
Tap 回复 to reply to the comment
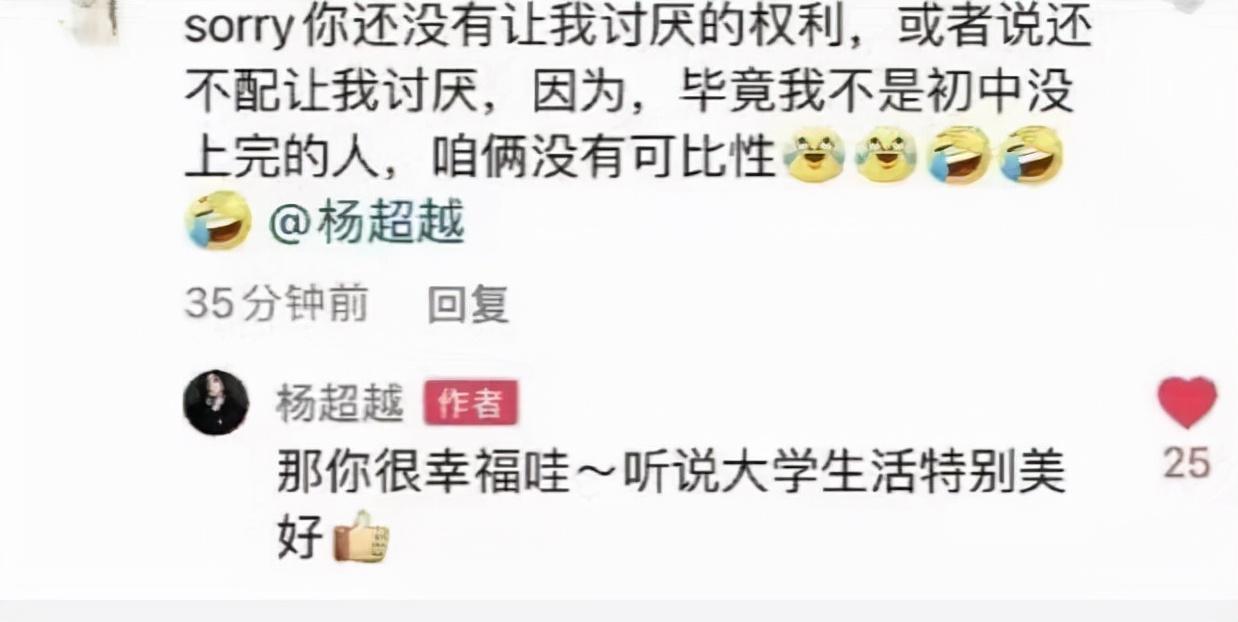468,304
